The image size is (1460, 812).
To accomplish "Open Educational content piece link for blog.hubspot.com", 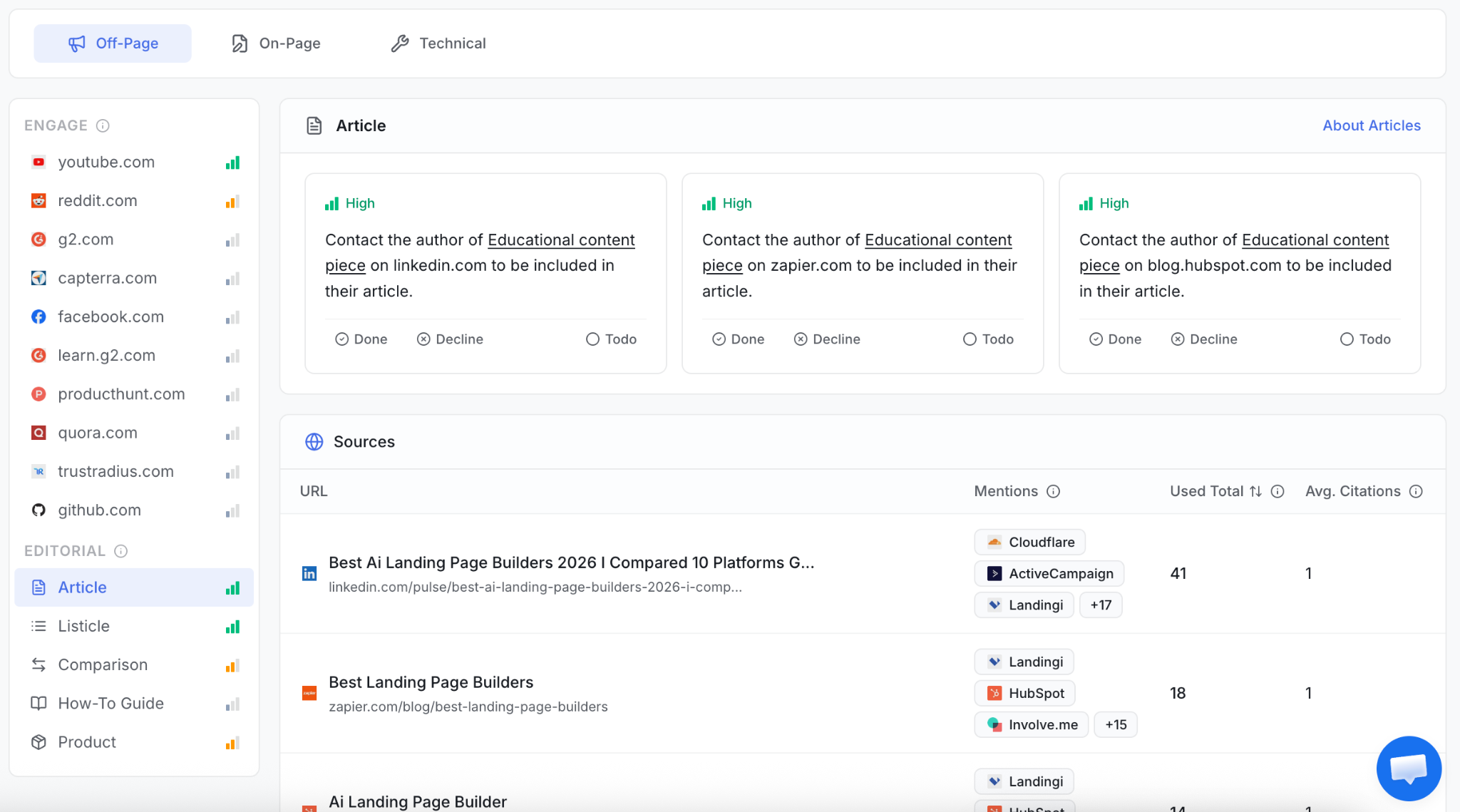I will [x=1315, y=240].
